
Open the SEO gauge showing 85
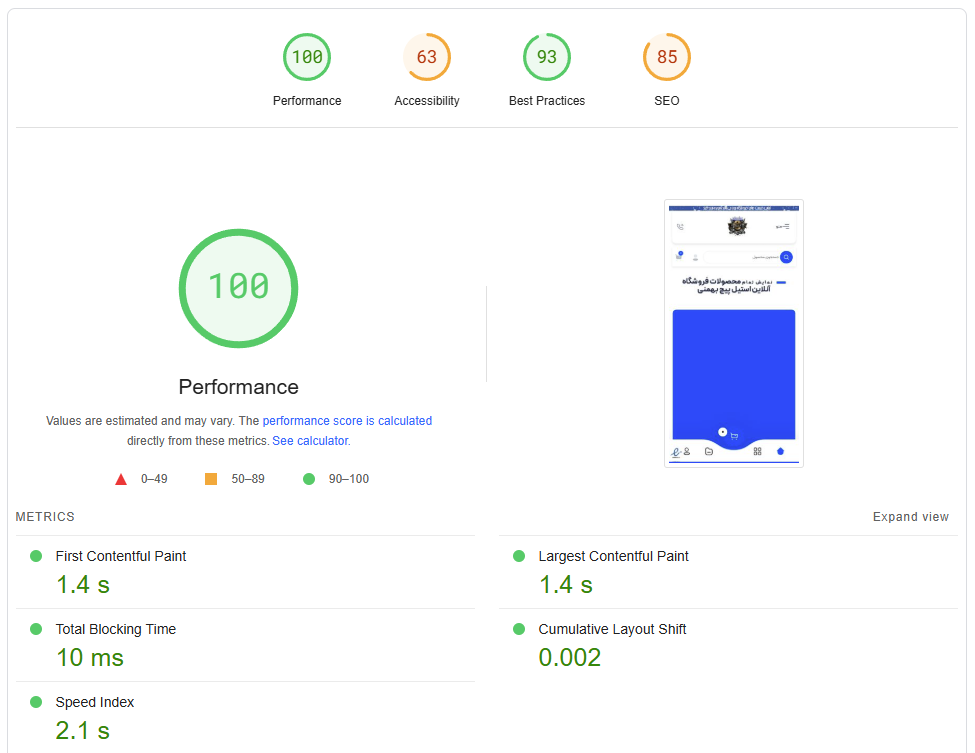[x=667, y=57]
